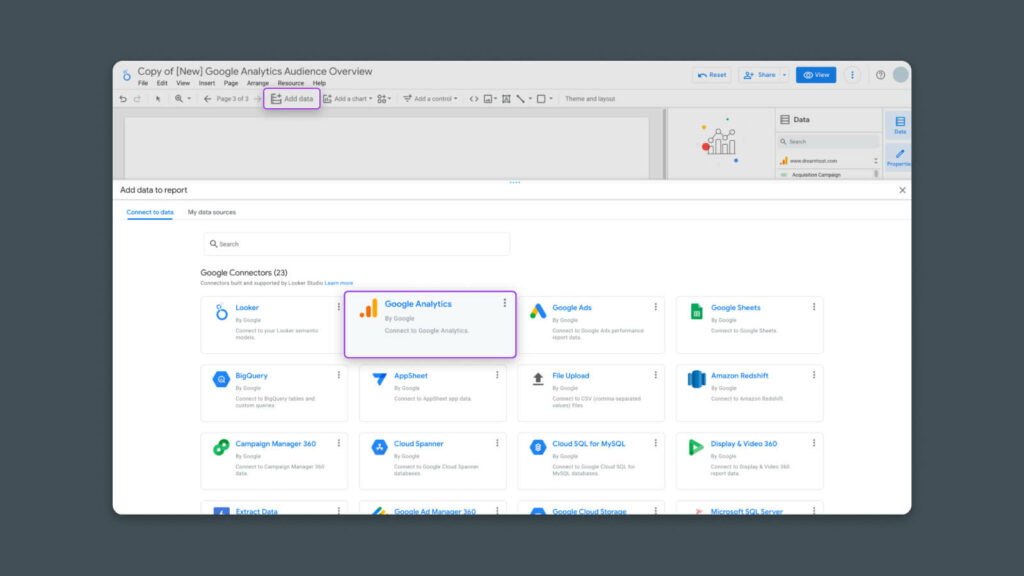Screen dimensions: 1024x576
Task: Click the Reset button
Action: 712,75
